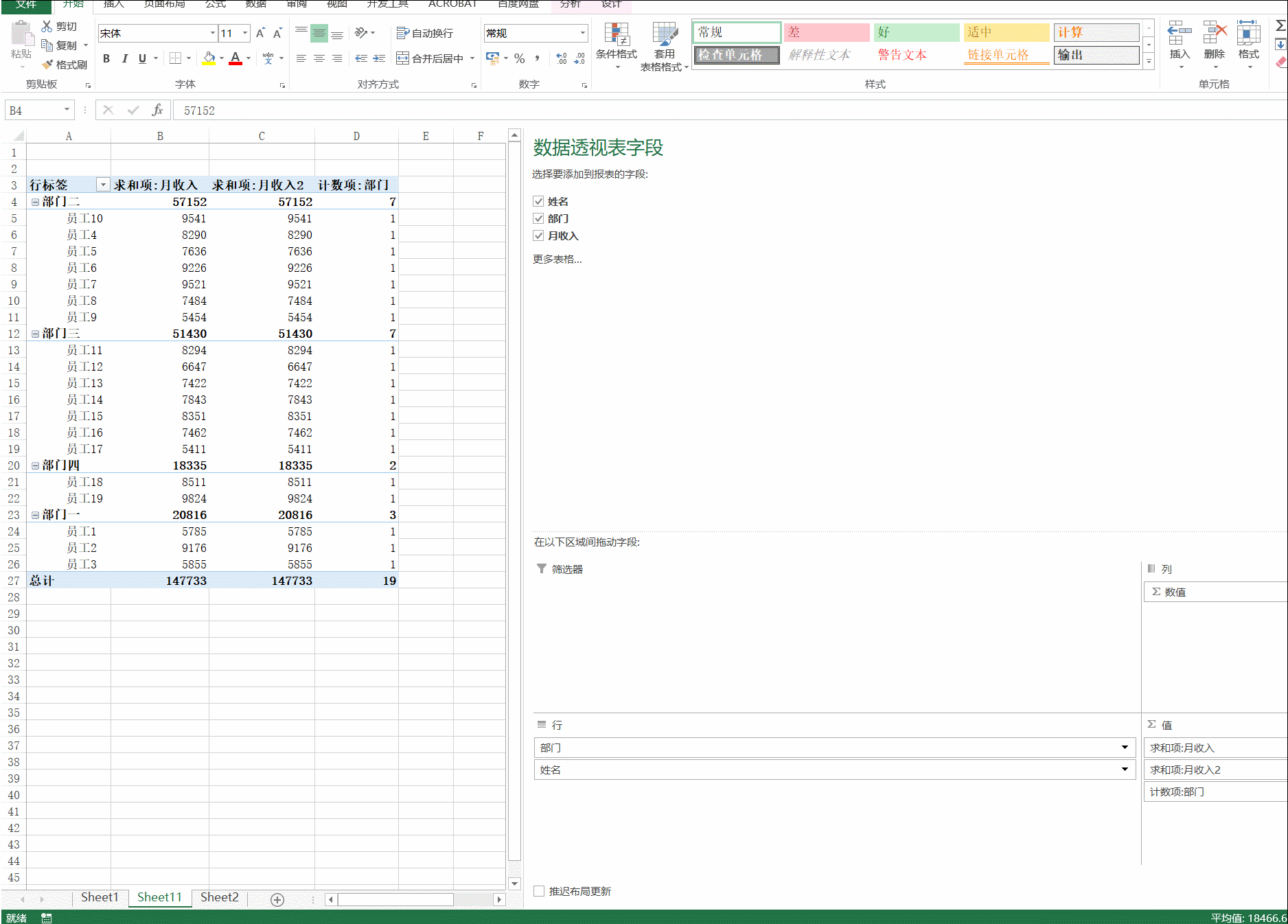Apply the 适中 cell style
Image resolution: width=1288 pixels, height=924 pixels.
click(x=1007, y=32)
